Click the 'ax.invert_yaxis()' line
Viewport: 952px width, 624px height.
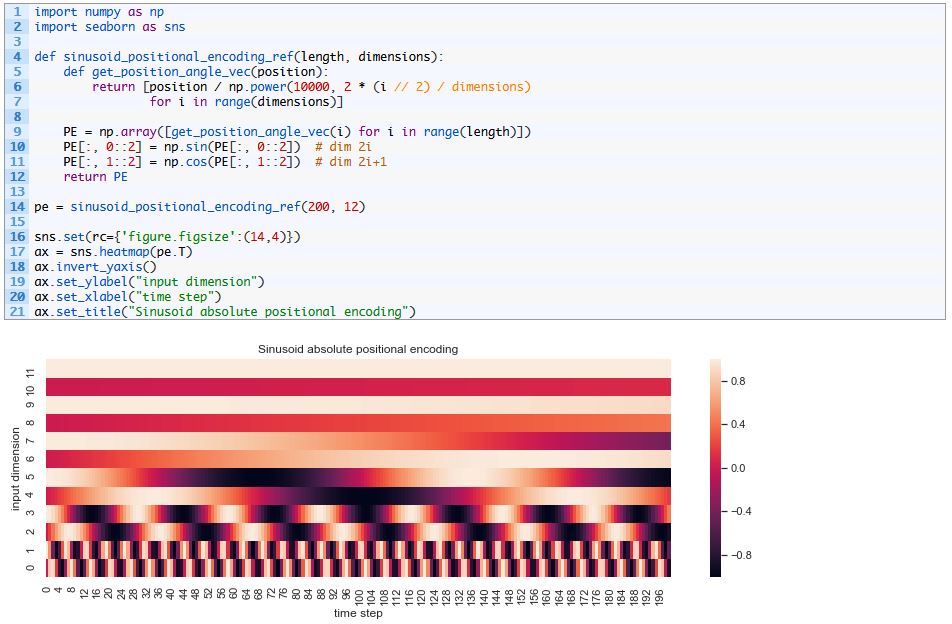click(x=95, y=266)
